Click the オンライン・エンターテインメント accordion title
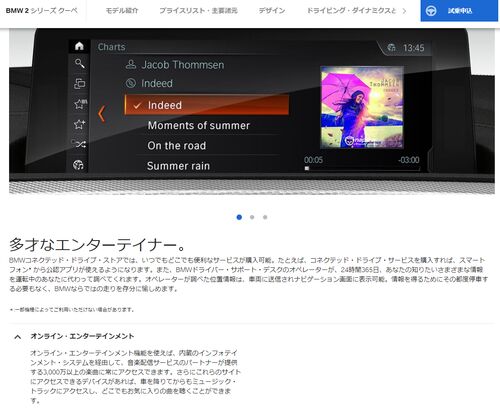Image resolution: width=500 pixels, height=412 pixels. click(x=82, y=336)
